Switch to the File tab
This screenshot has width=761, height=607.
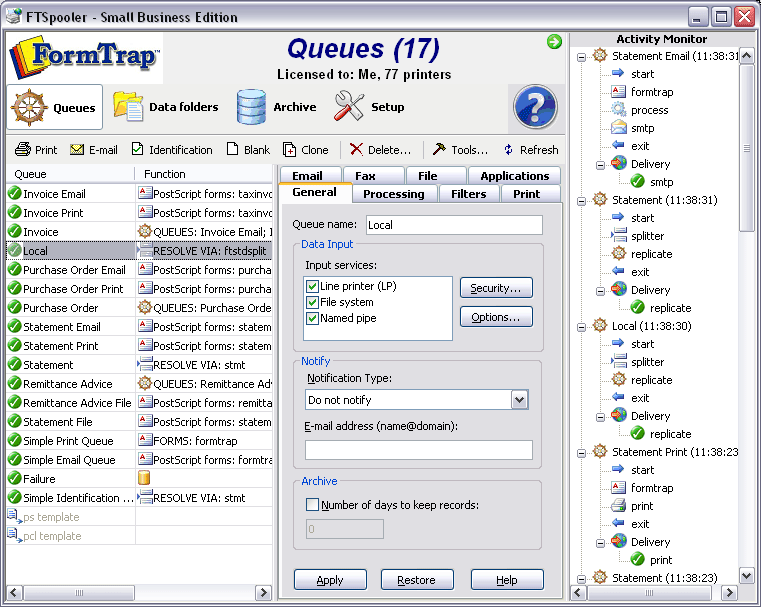pyautogui.click(x=435, y=175)
